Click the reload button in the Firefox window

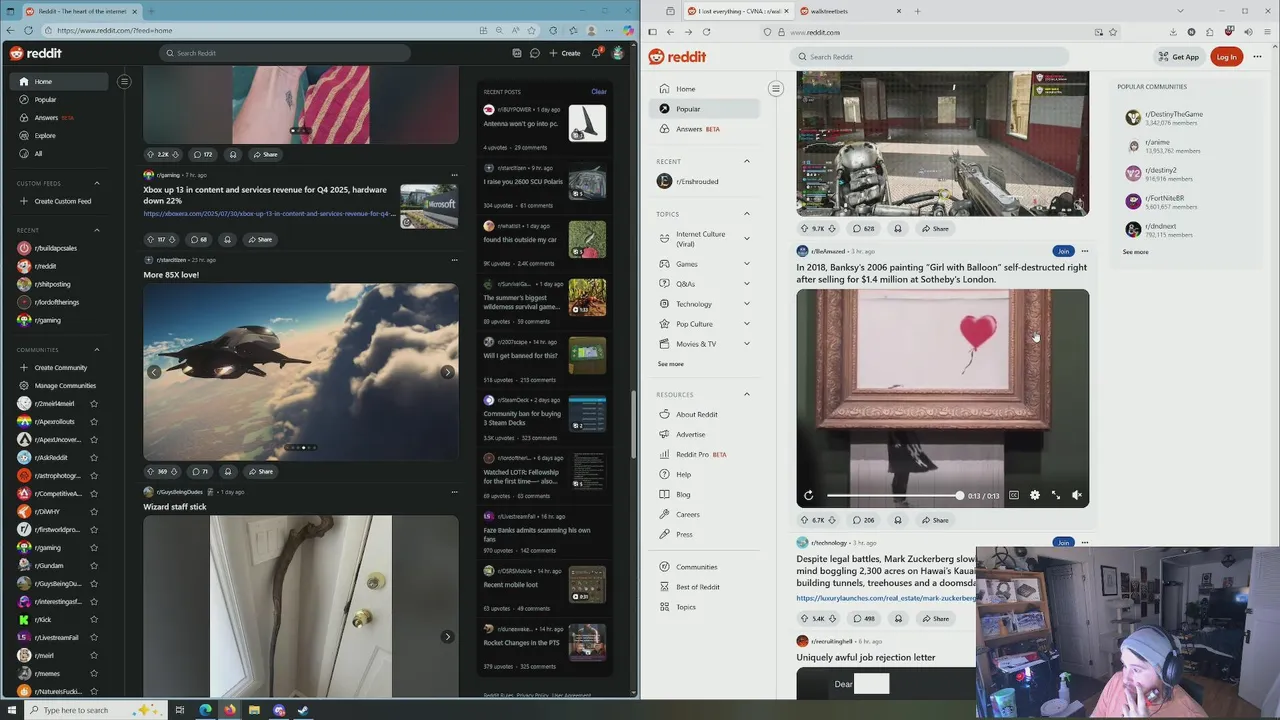pos(706,32)
